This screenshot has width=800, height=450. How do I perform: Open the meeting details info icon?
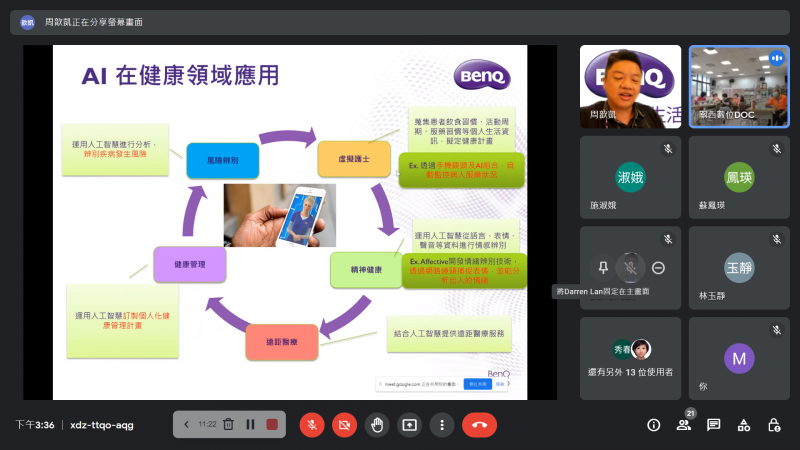654,425
